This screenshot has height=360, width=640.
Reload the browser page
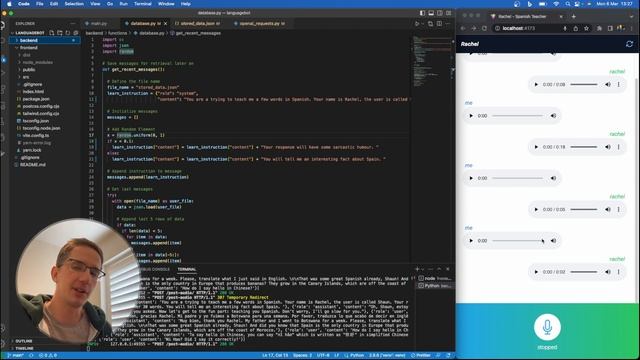pyautogui.click(x=484, y=29)
